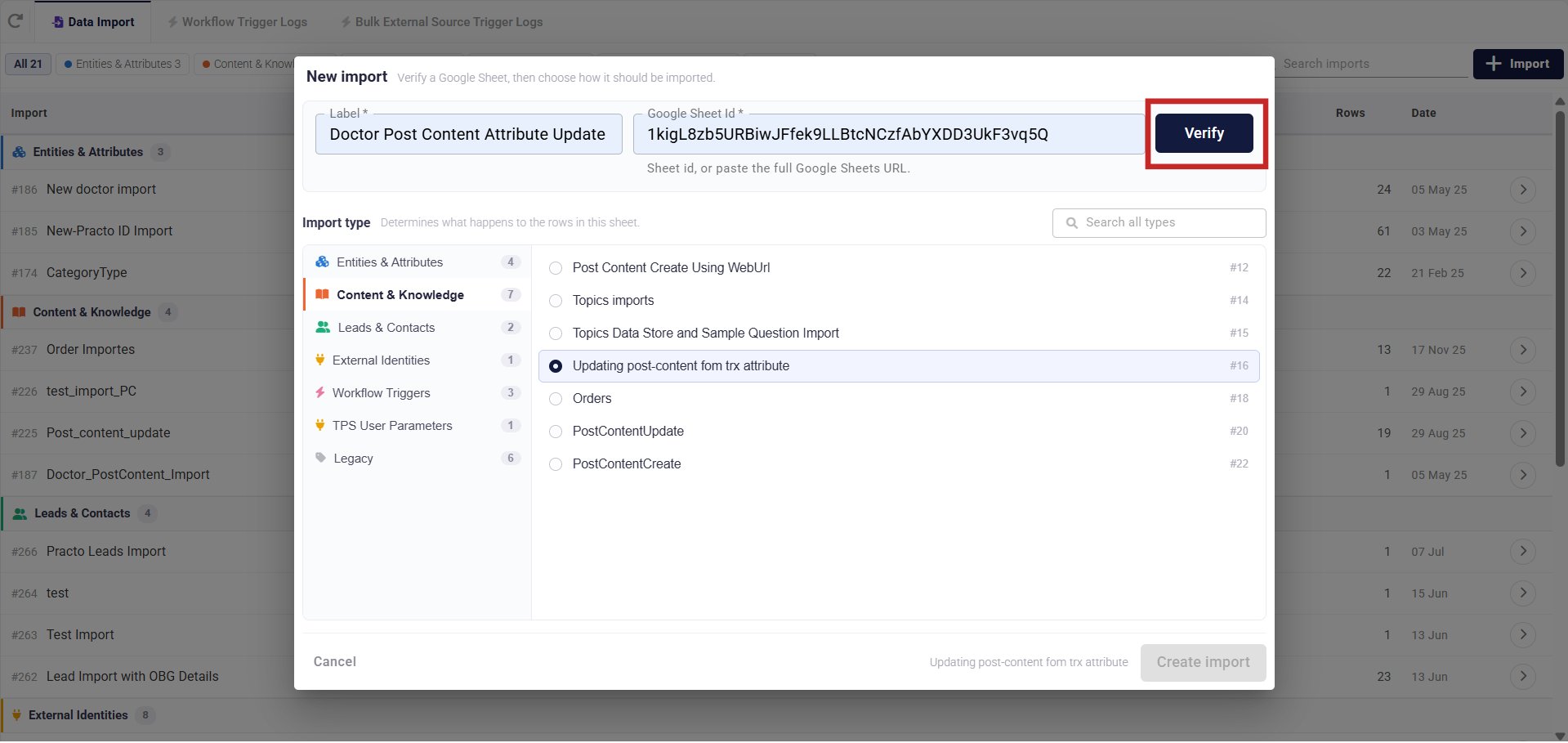Open Bulk External Source Trigger Logs tab
The width and height of the screenshot is (1568, 743).
[441, 22]
